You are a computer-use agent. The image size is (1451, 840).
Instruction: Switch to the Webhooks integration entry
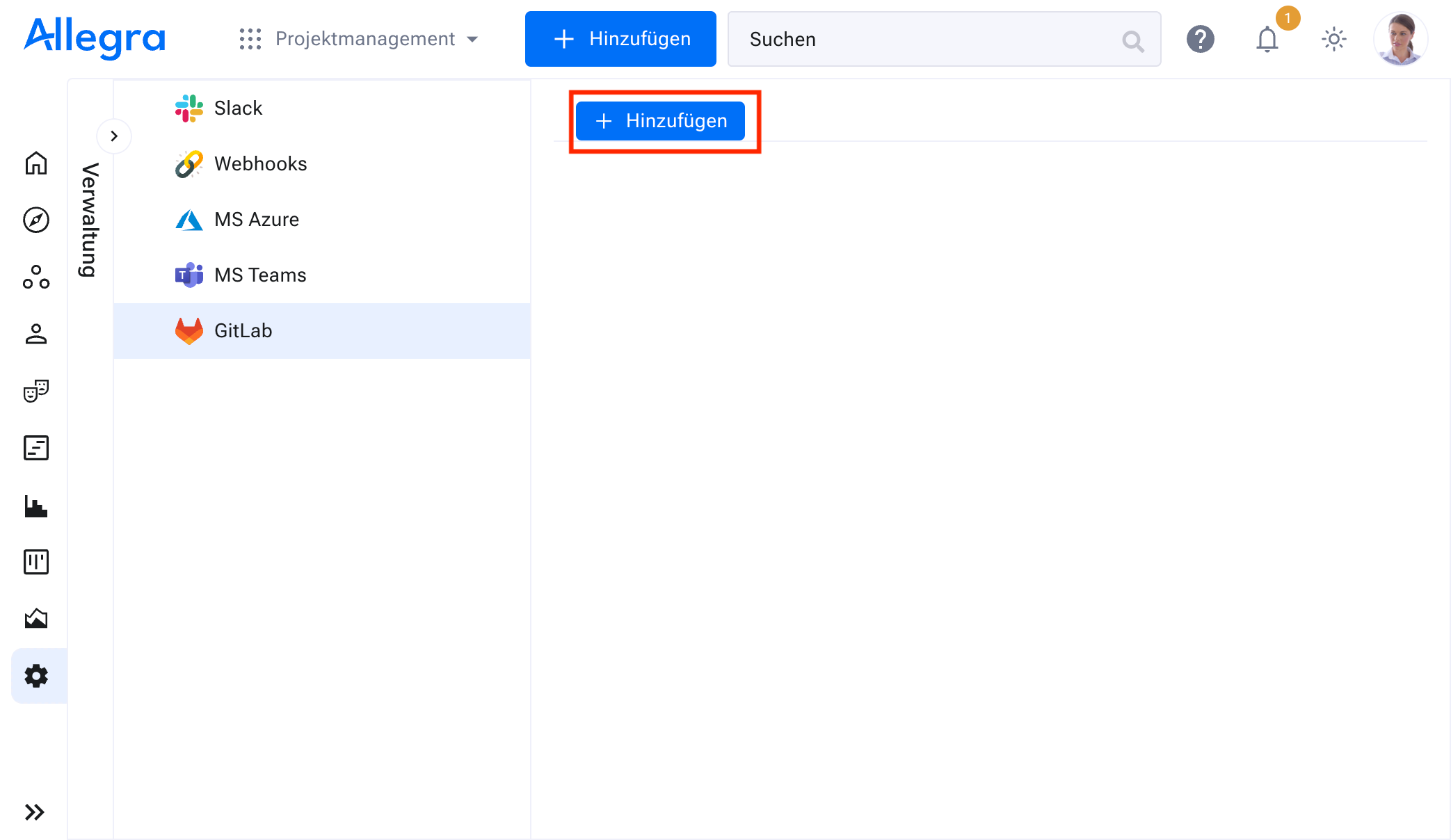(260, 163)
